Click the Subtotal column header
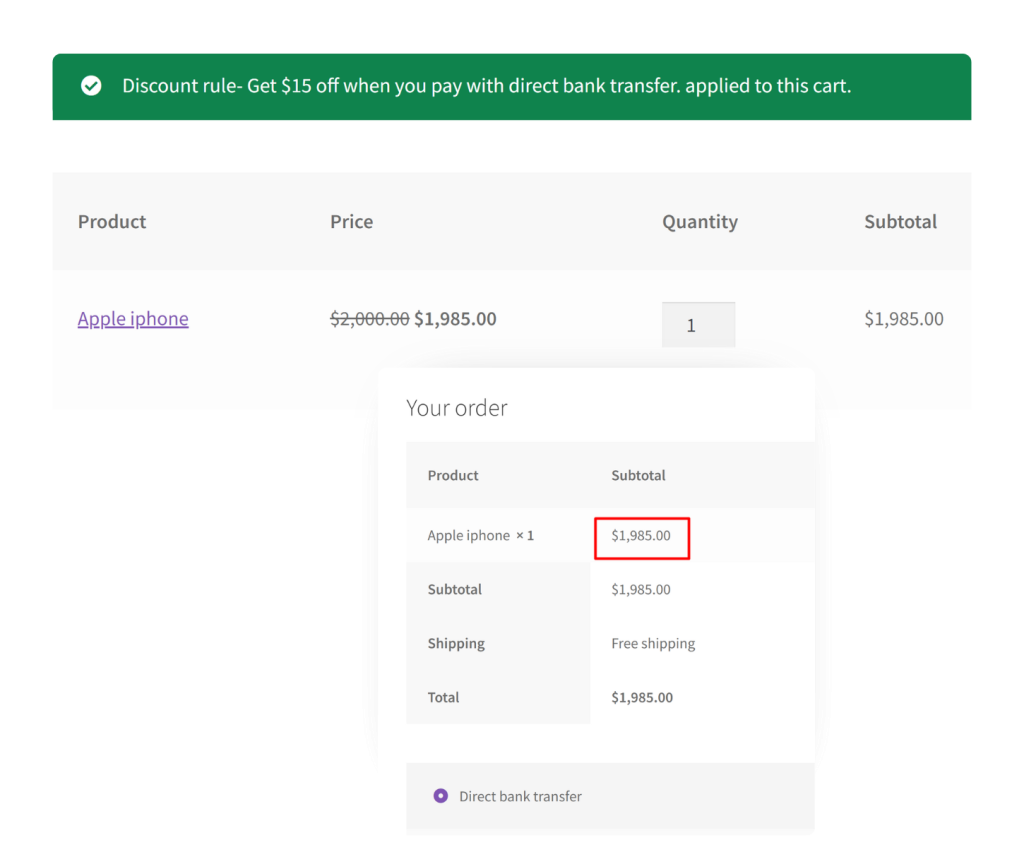1024x847 pixels. pos(900,221)
